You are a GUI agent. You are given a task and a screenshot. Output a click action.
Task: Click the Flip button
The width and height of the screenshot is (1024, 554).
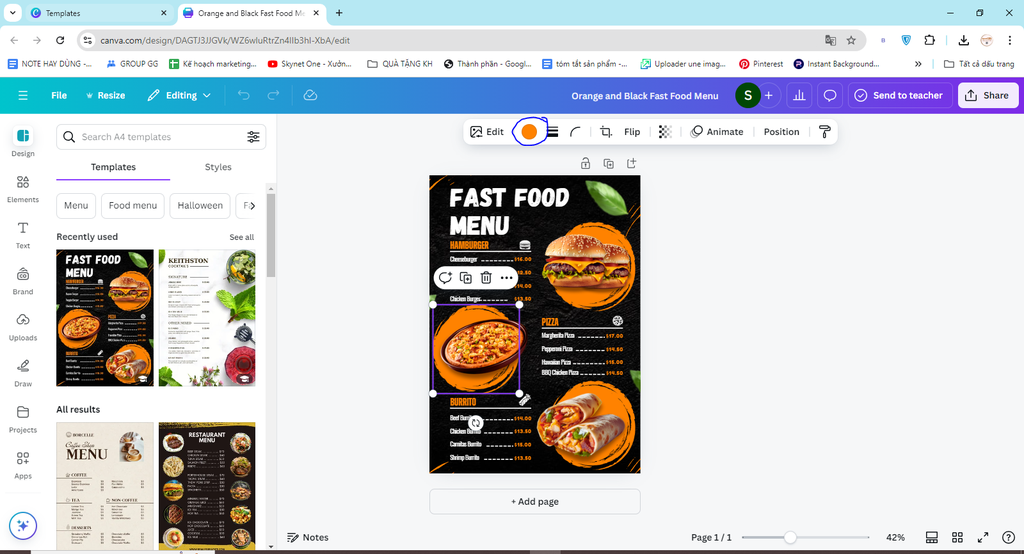click(x=632, y=132)
